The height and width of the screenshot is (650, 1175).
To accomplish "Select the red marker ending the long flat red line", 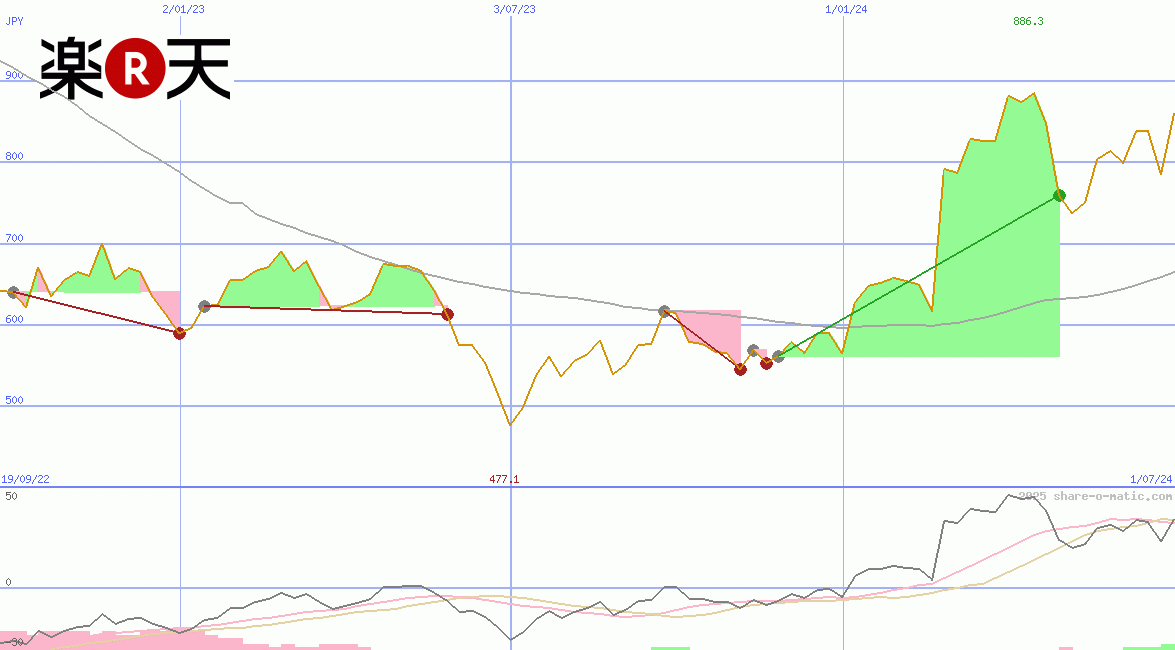I will tap(447, 314).
